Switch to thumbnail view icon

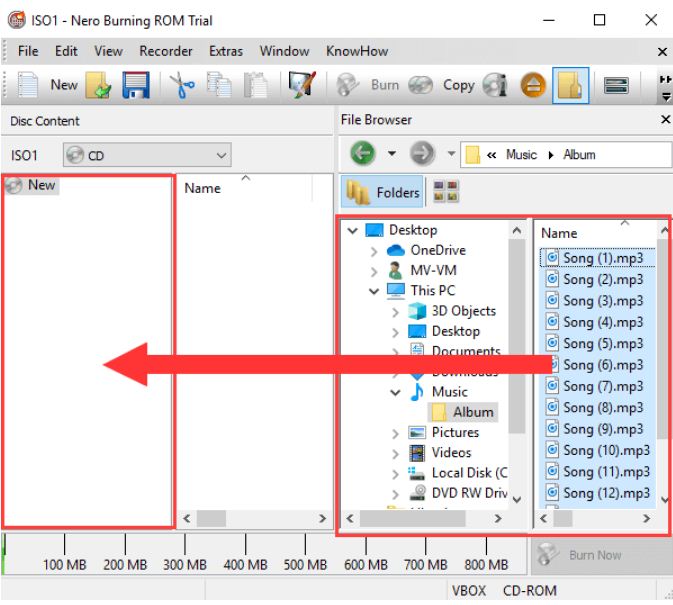pos(446,191)
